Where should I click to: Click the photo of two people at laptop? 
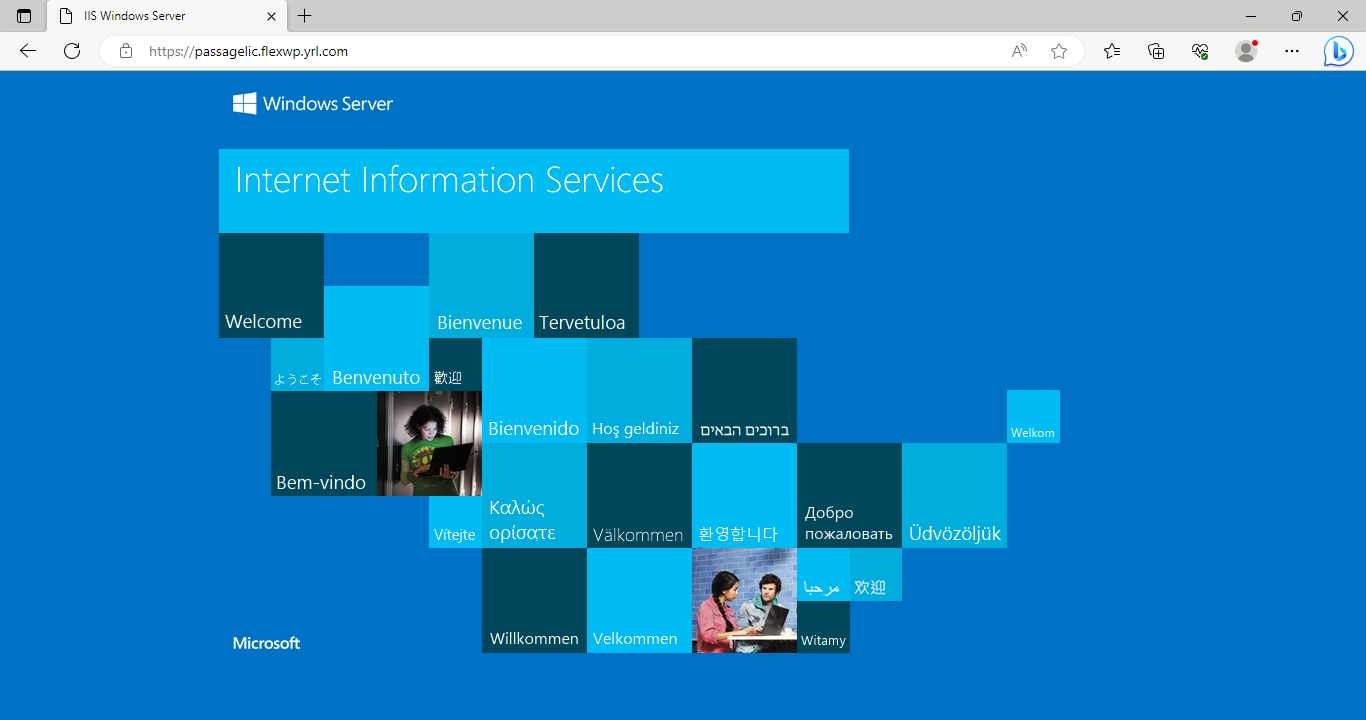[744, 600]
